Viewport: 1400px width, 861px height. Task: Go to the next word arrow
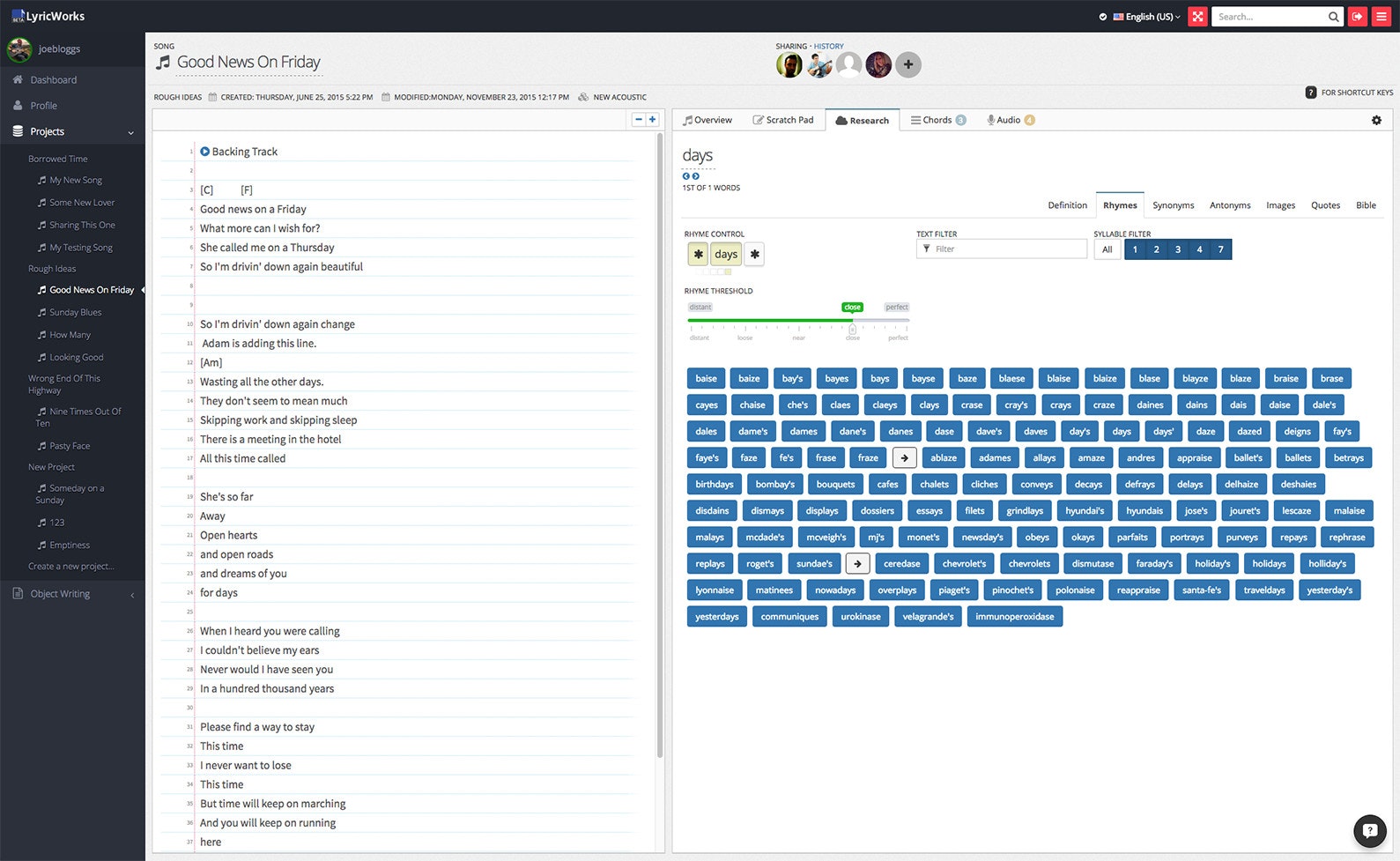(x=695, y=176)
